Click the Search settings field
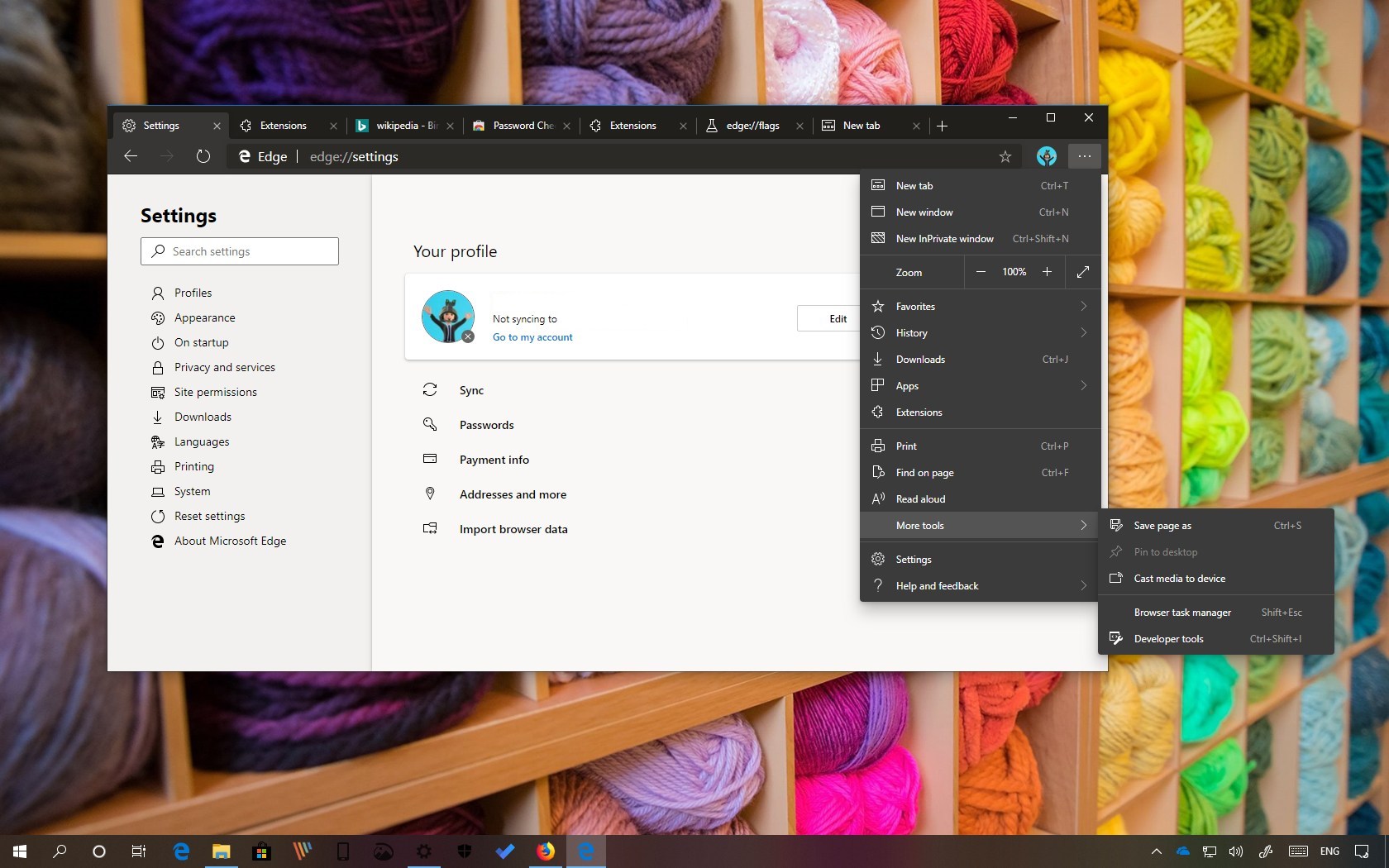Image resolution: width=1389 pixels, height=868 pixels. [240, 251]
